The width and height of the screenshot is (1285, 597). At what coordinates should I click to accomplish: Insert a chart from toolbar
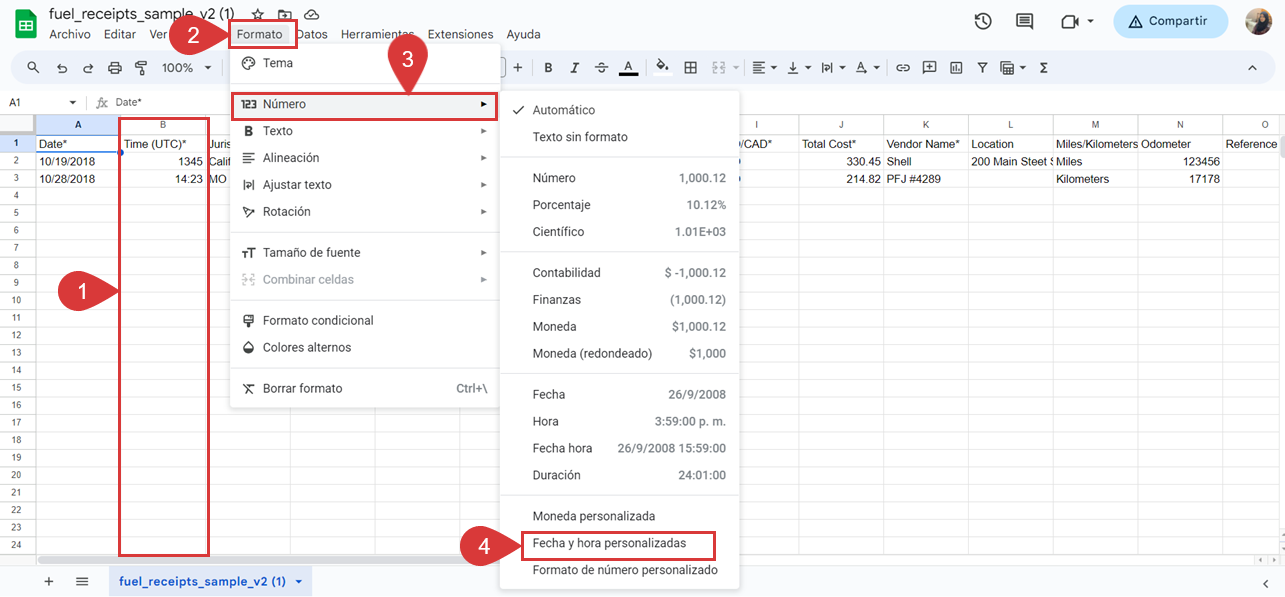(956, 68)
